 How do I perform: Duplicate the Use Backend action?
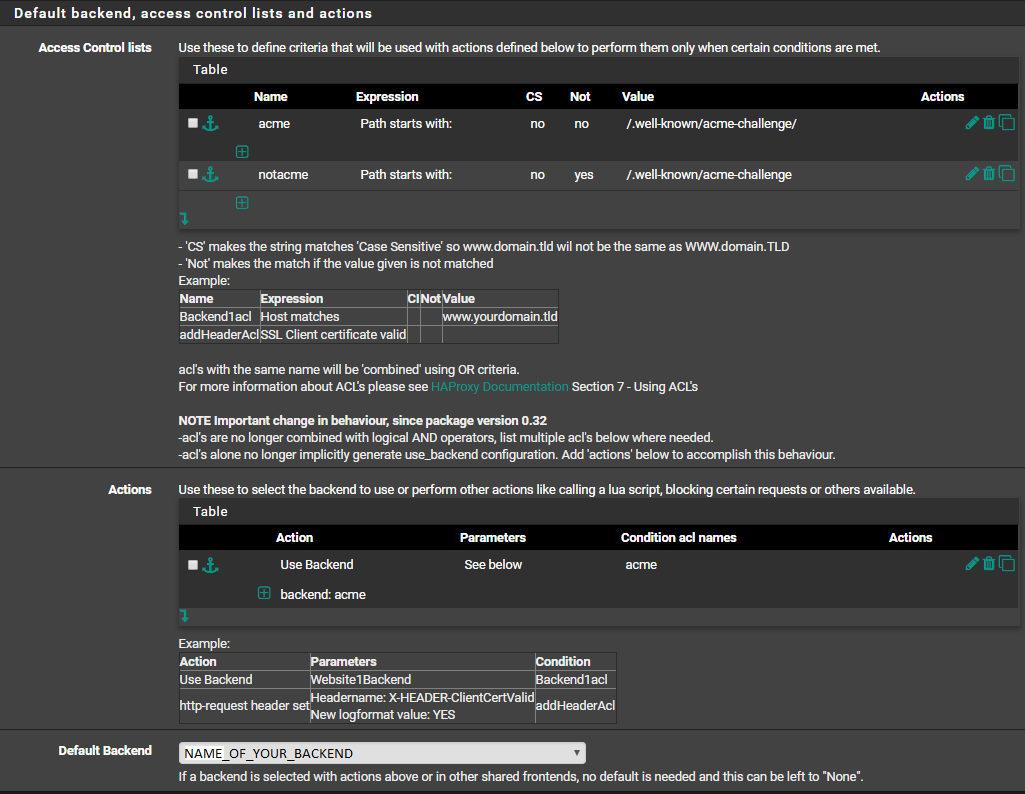pos(1006,564)
